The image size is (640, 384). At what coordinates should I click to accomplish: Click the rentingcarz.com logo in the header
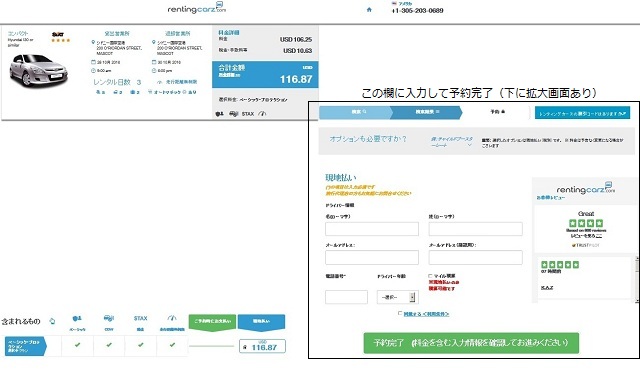[x=197, y=8]
